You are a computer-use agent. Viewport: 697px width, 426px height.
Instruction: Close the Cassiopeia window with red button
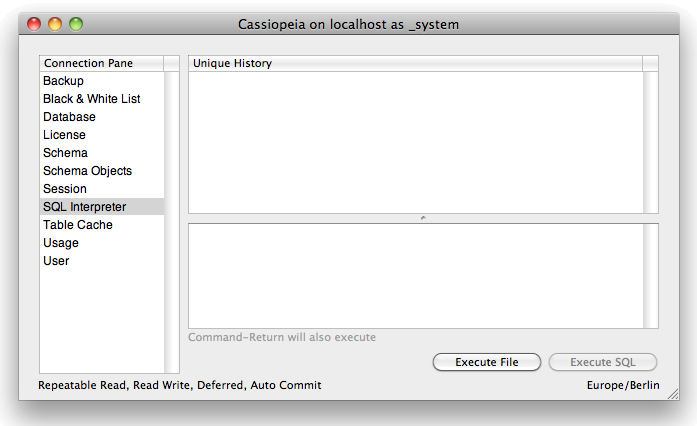tap(34, 24)
